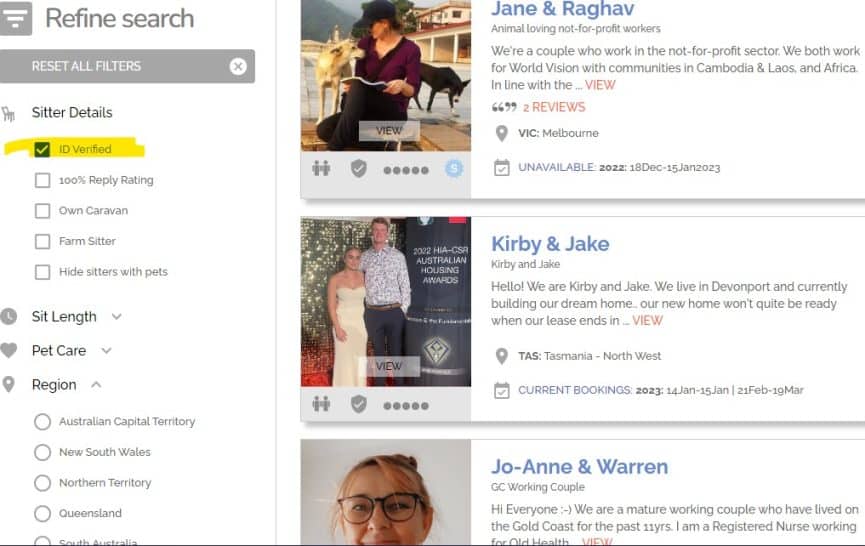Click the calendar icon beside Current Bookings
The height and width of the screenshot is (546, 865).
(502, 390)
